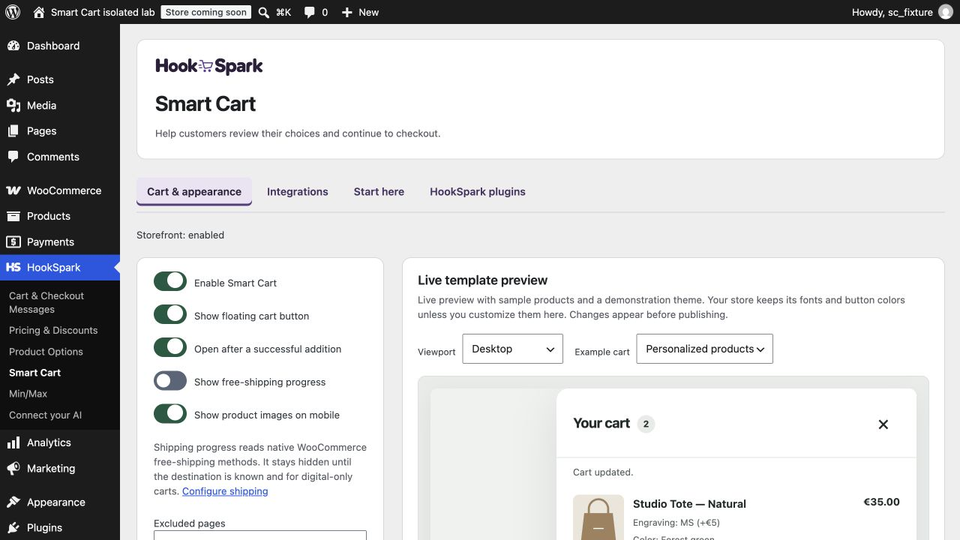
Task: Click the user avatar icon
Action: pyautogui.click(x=946, y=12)
